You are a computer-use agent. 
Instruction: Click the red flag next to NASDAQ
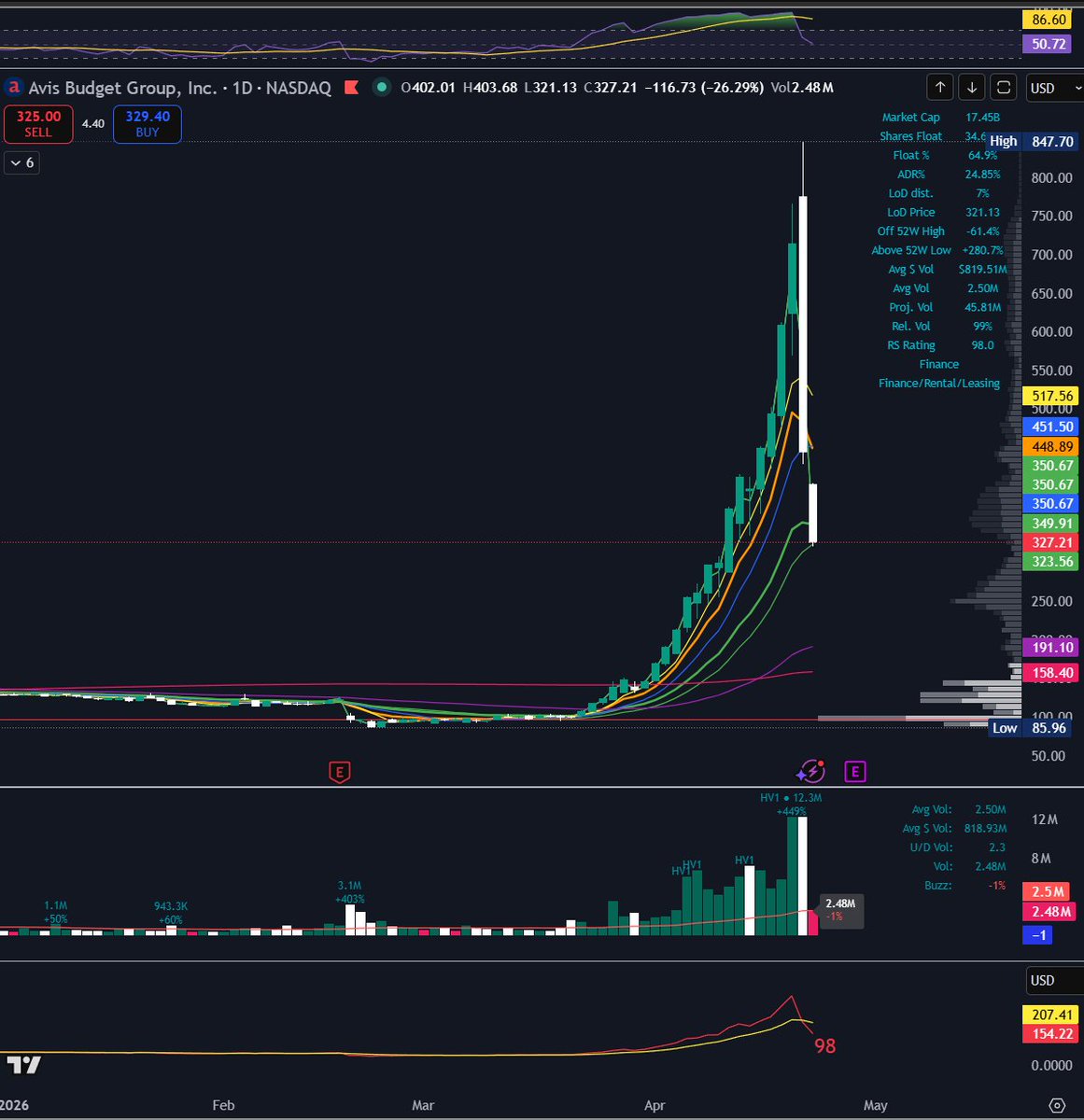tap(351, 88)
